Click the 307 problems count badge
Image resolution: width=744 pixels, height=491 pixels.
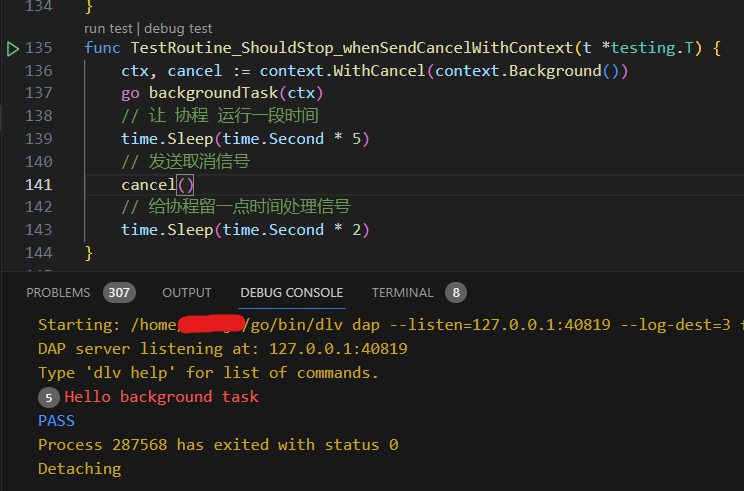(119, 293)
